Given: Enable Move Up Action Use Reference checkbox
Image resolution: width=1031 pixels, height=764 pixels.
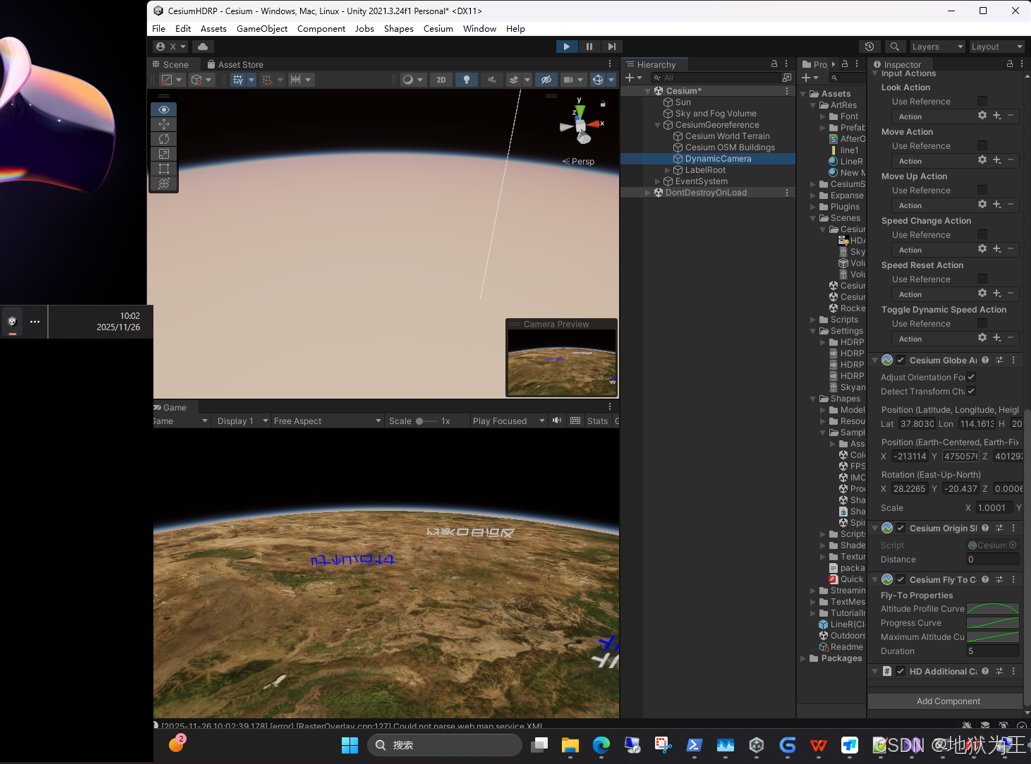Looking at the screenshot, I should pos(982,190).
